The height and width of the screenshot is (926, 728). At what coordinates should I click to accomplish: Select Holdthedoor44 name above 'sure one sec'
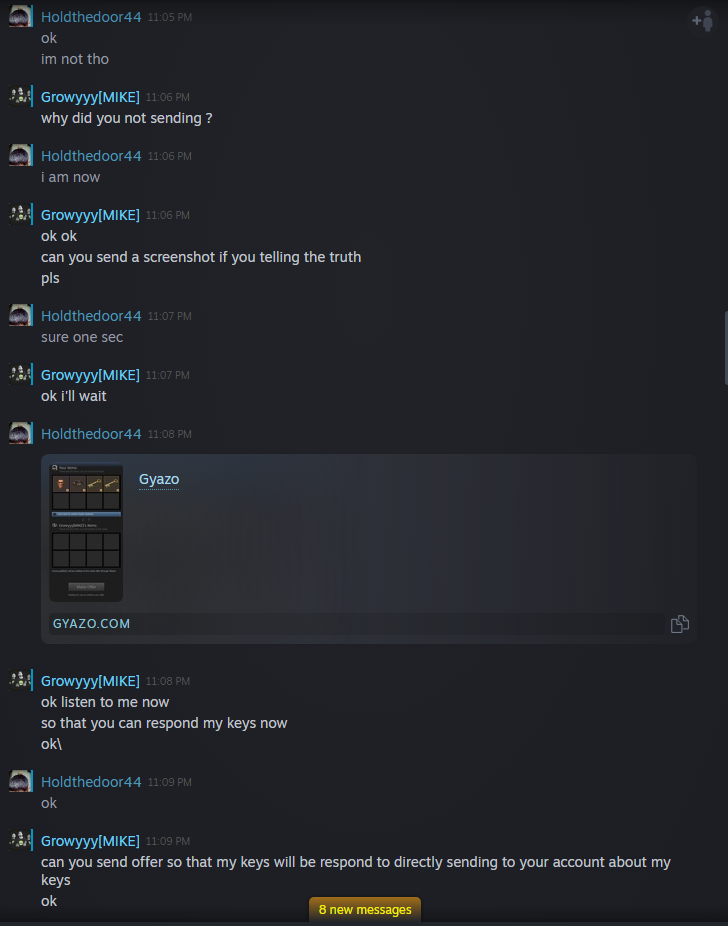[x=91, y=316]
